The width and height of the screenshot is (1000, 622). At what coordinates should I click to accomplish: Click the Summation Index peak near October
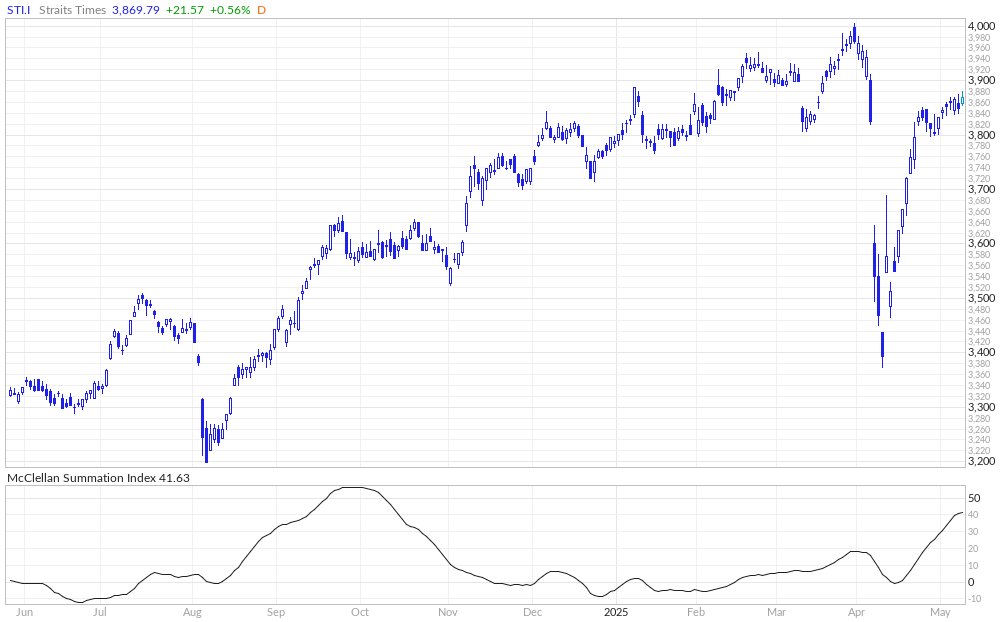pos(352,487)
